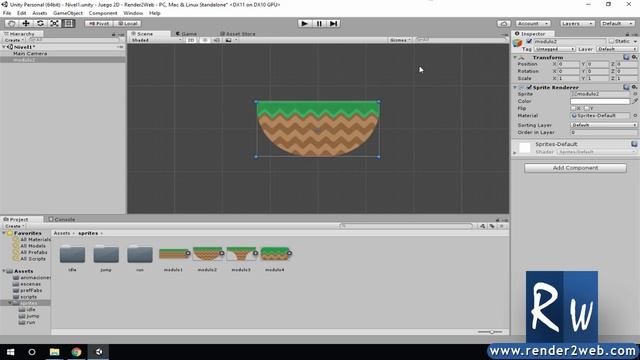Screen dimensions: 640x360
Task: Toggle 2D scene view mode
Action: (191, 40)
